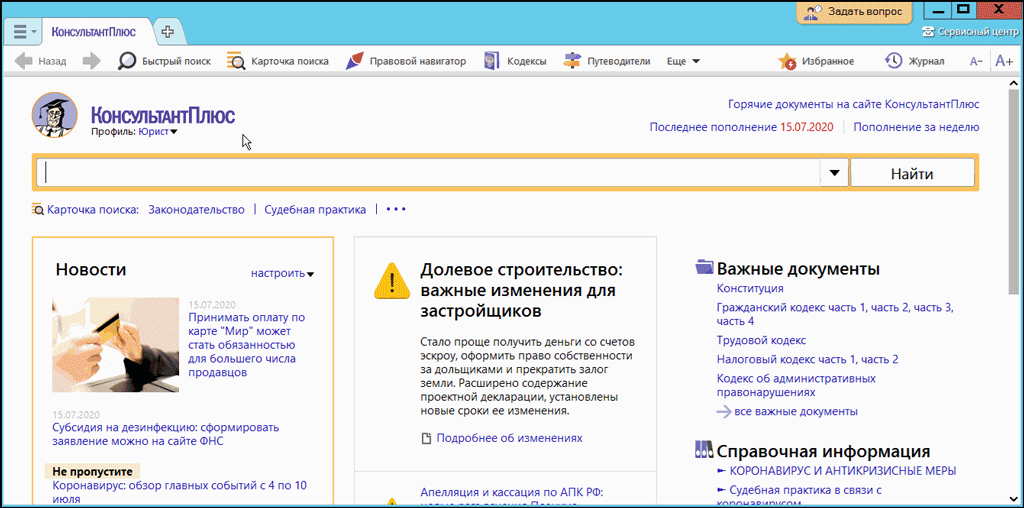This screenshot has height=508, width=1024.
Task: Open a new tab with plus icon
Action: point(168,31)
